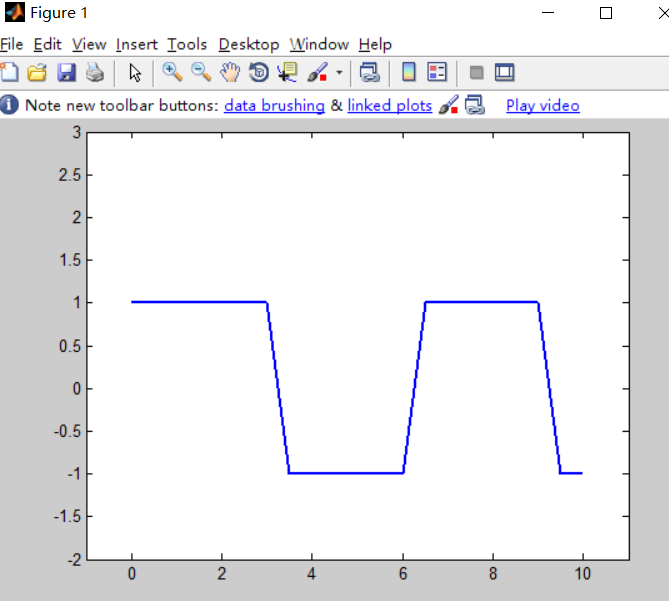669x601 pixels.
Task: Click the 'Play video' link
Action: (x=543, y=105)
